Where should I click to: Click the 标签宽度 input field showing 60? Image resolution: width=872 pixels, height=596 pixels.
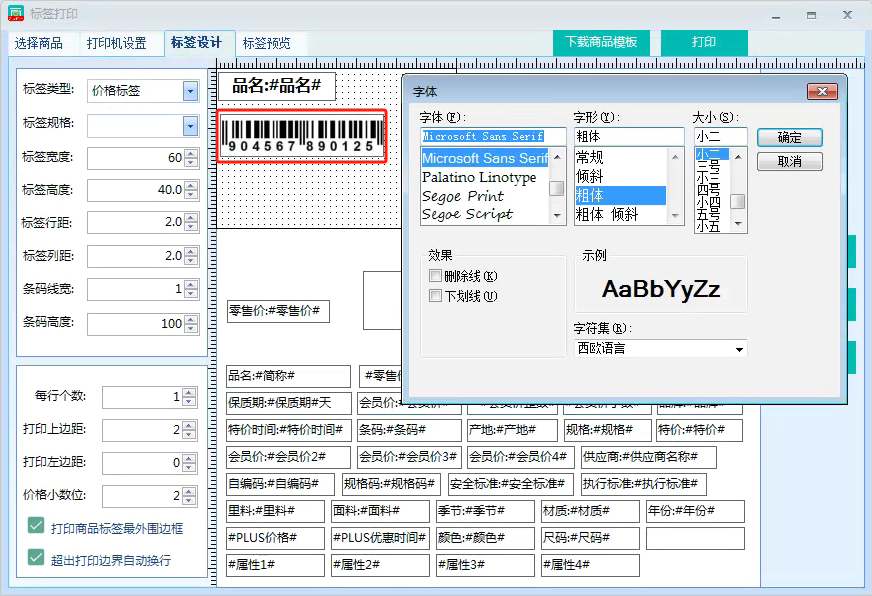point(136,158)
